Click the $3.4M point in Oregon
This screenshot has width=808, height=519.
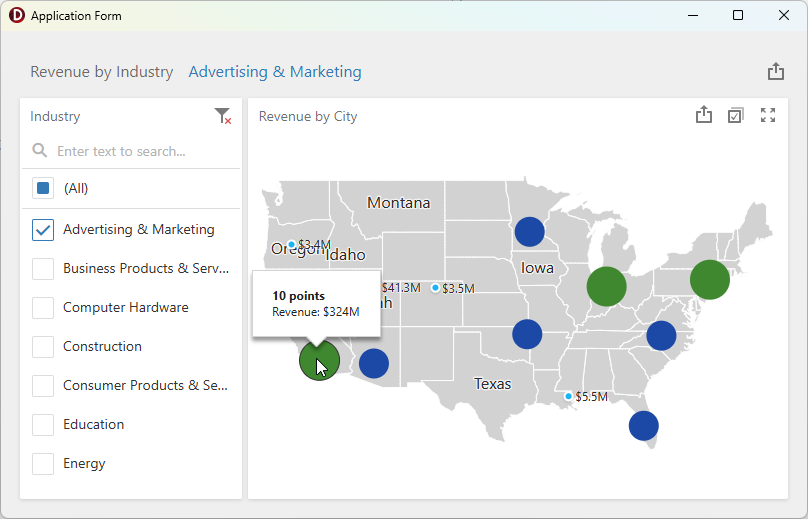[x=291, y=244]
